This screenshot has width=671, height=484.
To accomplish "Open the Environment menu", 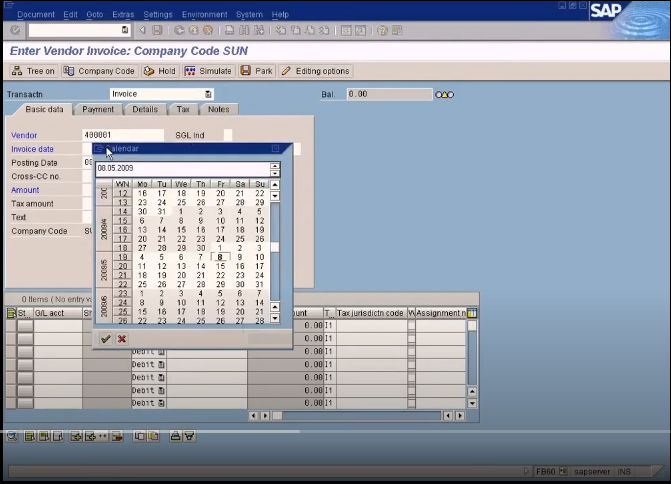I will [205, 15].
